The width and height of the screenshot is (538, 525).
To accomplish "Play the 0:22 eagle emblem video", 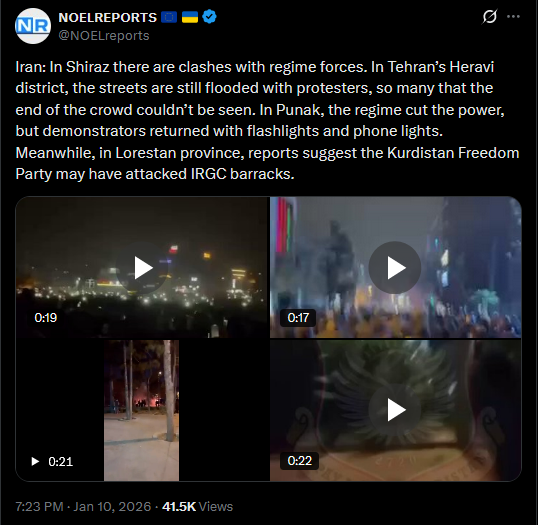I will tap(395, 410).
